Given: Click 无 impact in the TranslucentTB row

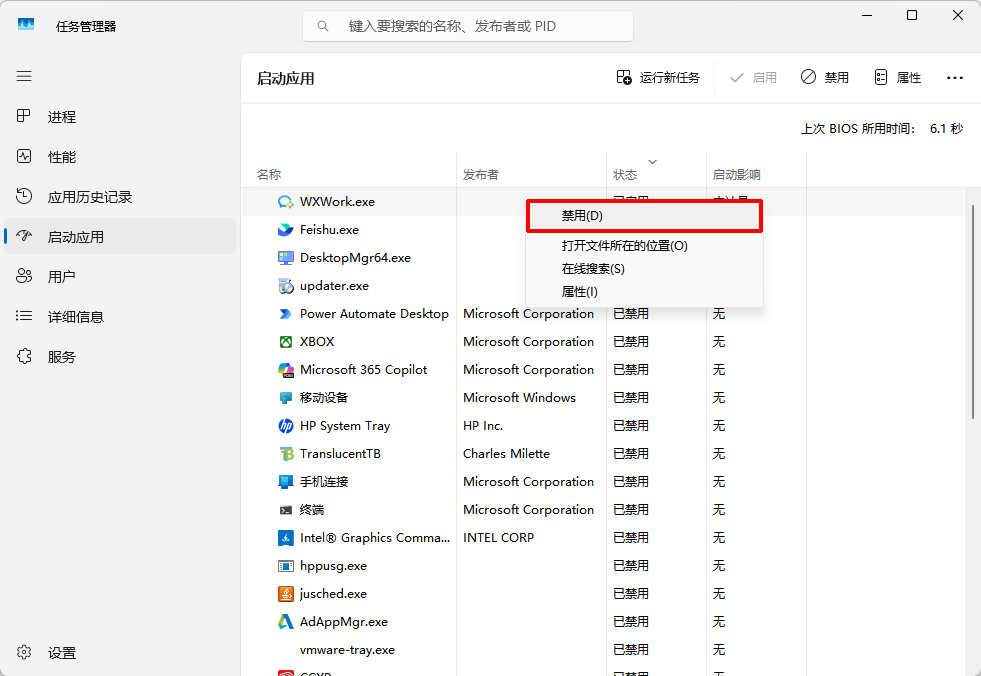Looking at the screenshot, I should [x=719, y=454].
